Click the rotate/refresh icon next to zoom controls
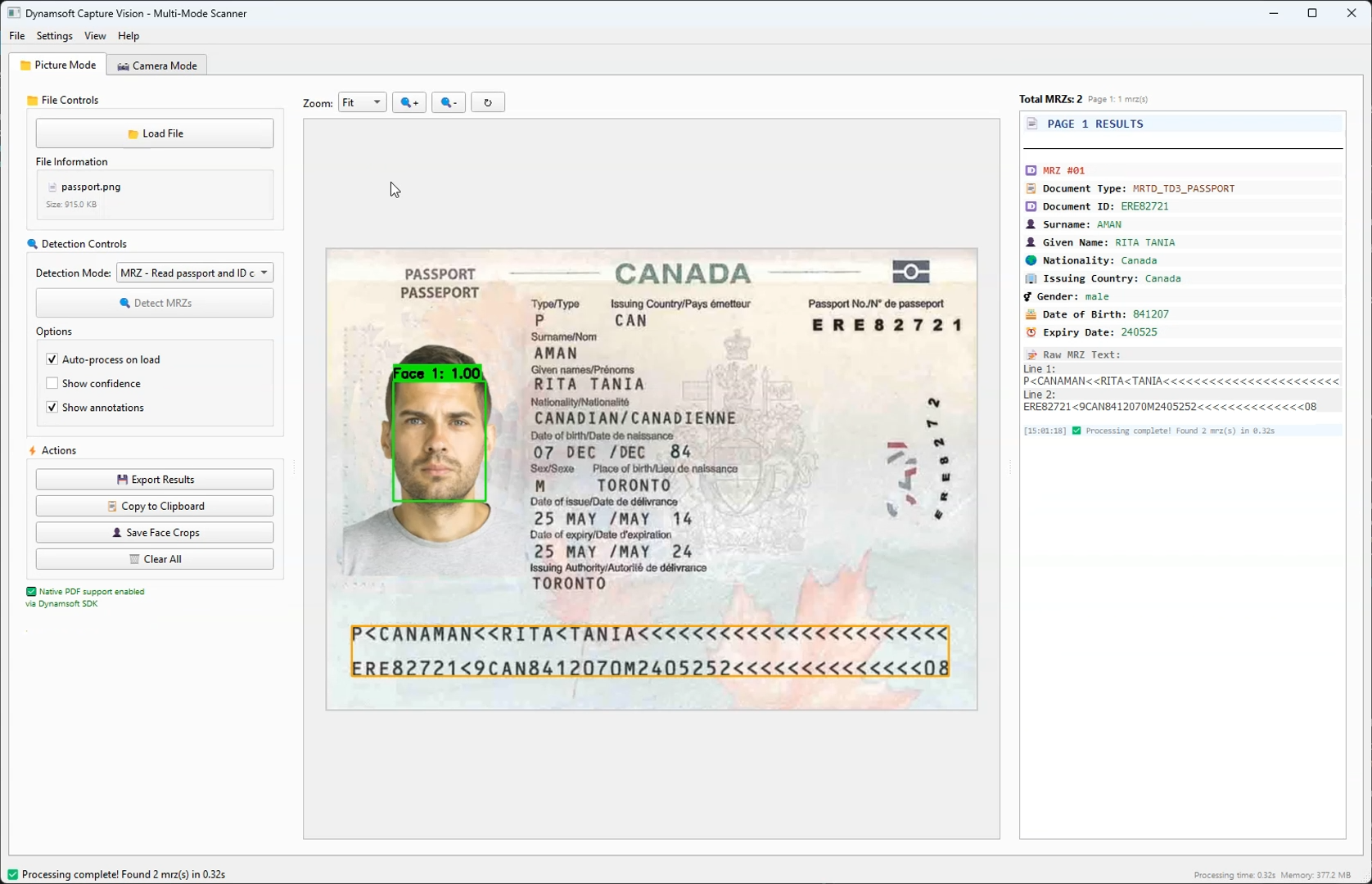The image size is (1372, 884). point(488,101)
